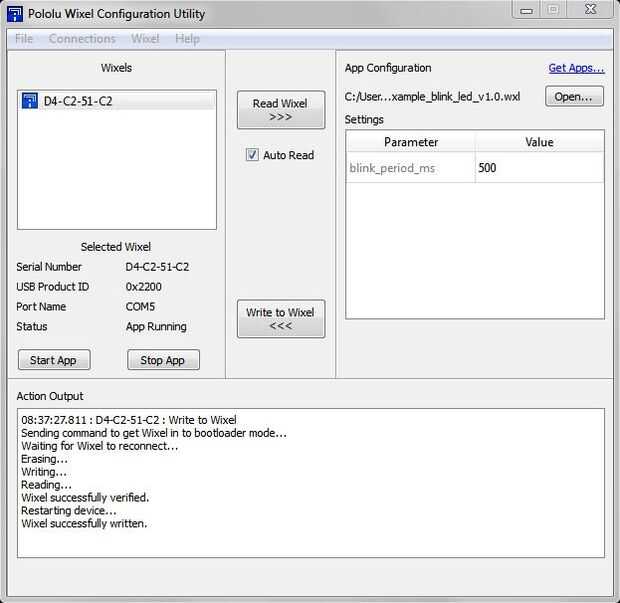The image size is (620, 603).
Task: Click the 'Sending command to get Wixel' log line
Action: point(154,433)
